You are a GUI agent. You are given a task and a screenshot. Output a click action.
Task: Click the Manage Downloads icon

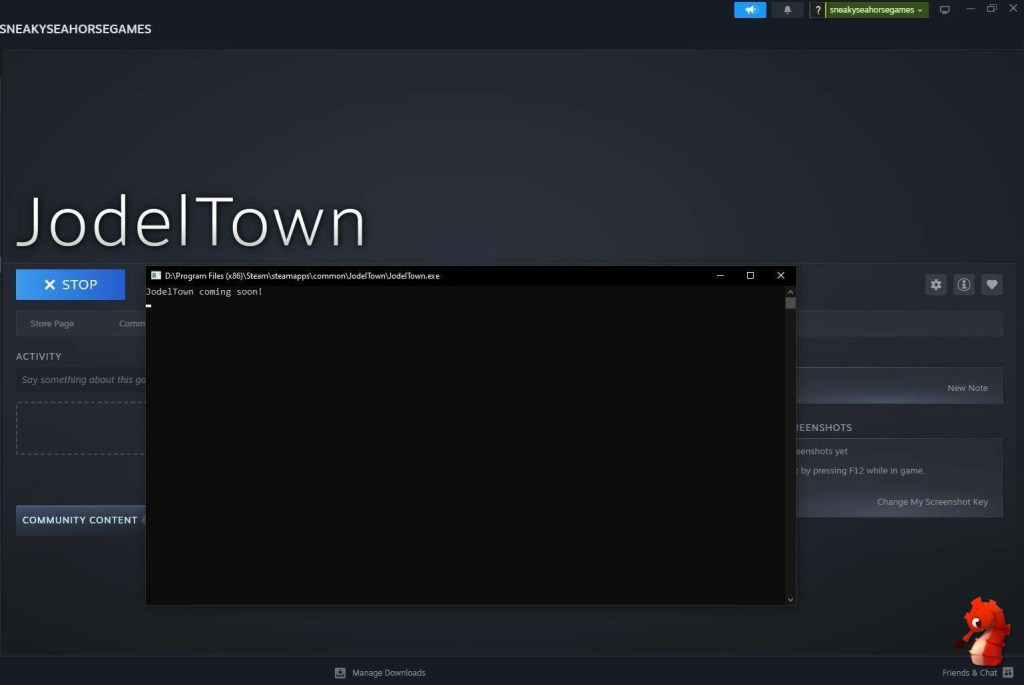pos(340,673)
